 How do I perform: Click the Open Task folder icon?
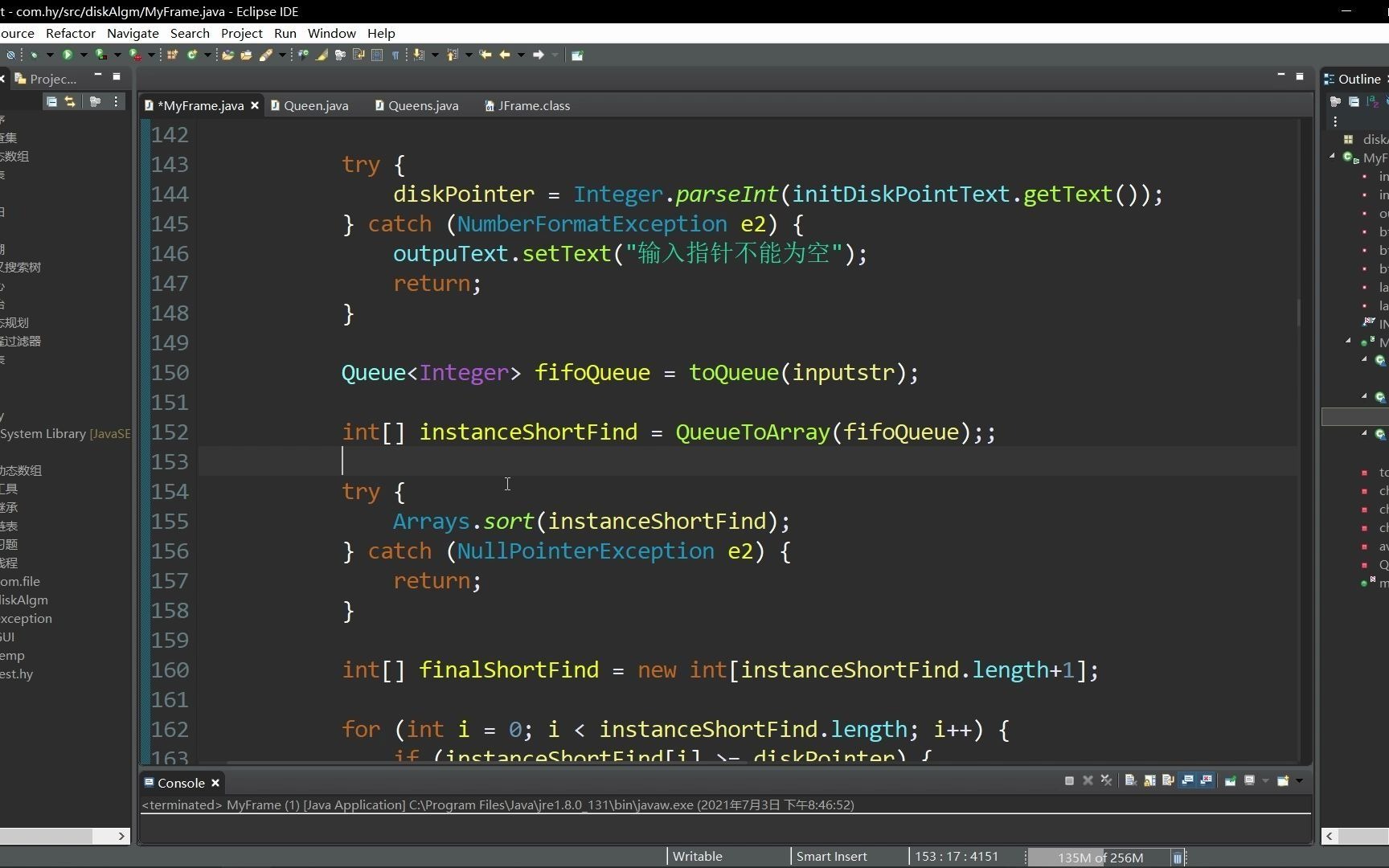[246, 55]
